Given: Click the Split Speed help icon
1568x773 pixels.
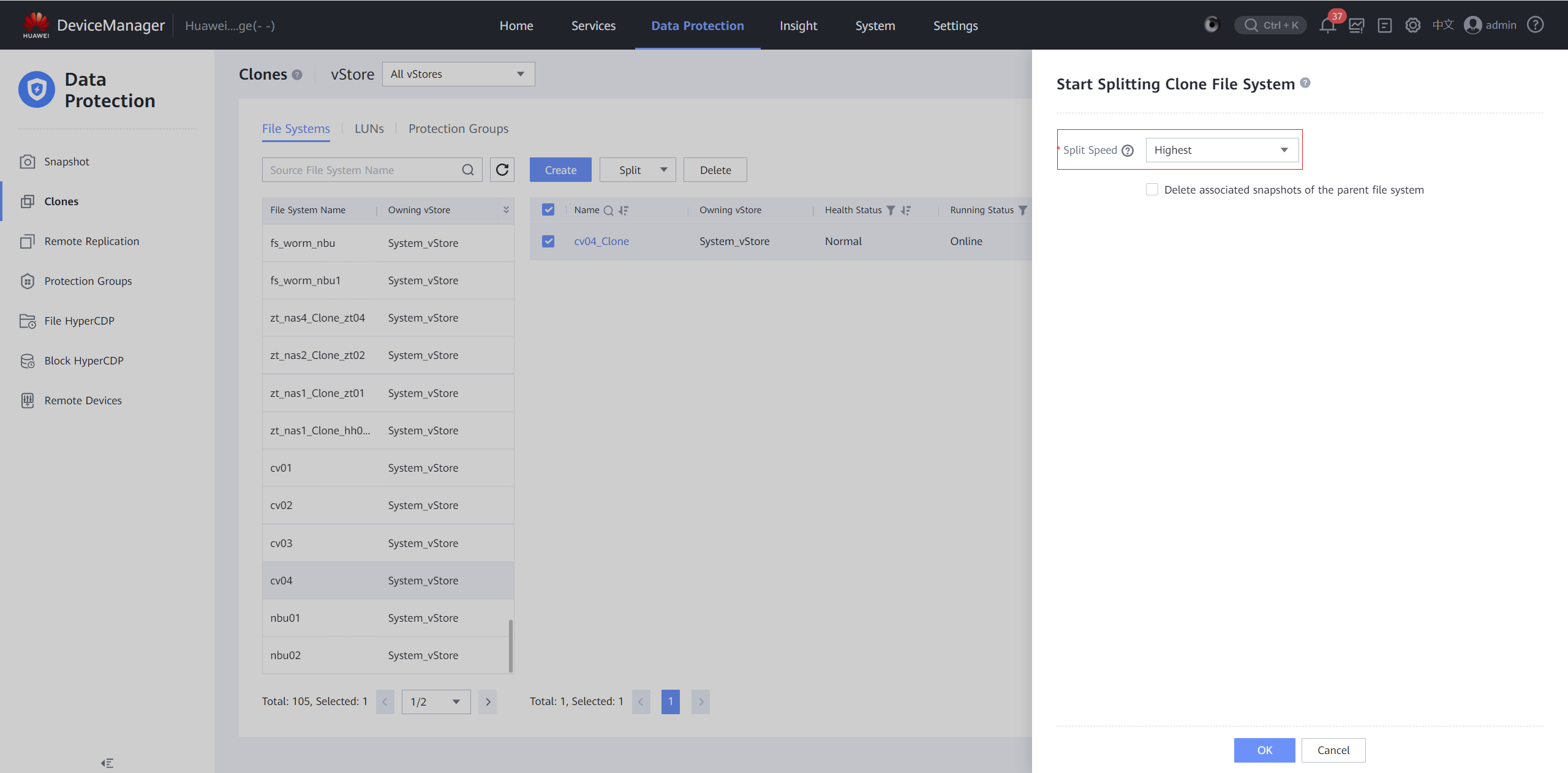Looking at the screenshot, I should point(1128,151).
